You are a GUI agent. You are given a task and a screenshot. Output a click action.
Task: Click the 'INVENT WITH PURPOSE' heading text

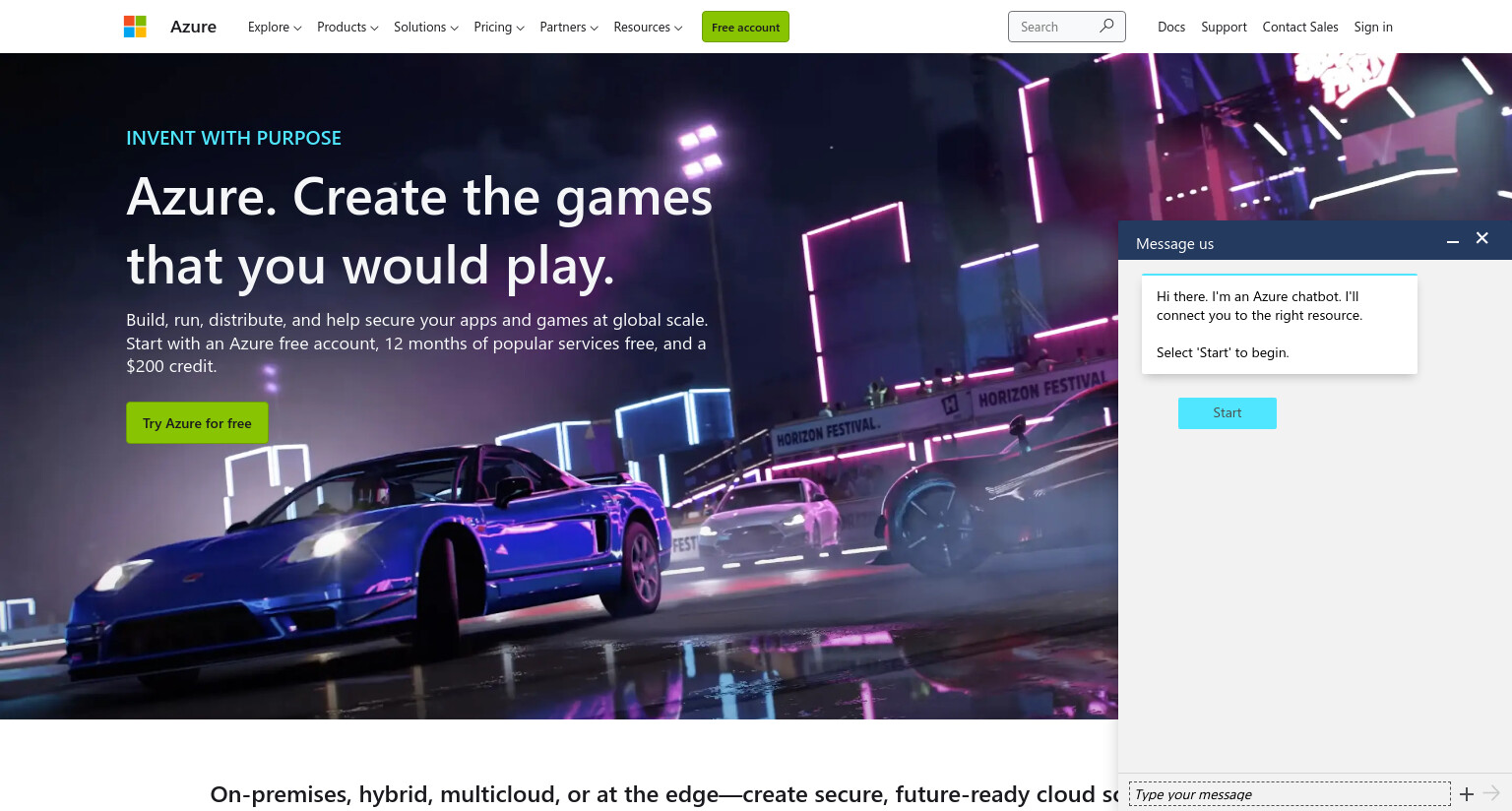point(233,138)
